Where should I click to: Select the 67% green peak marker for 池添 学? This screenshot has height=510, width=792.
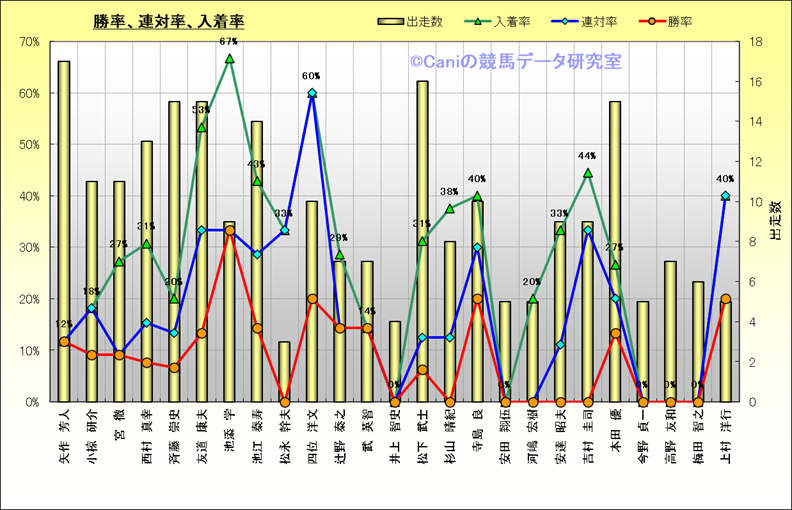pyautogui.click(x=229, y=59)
